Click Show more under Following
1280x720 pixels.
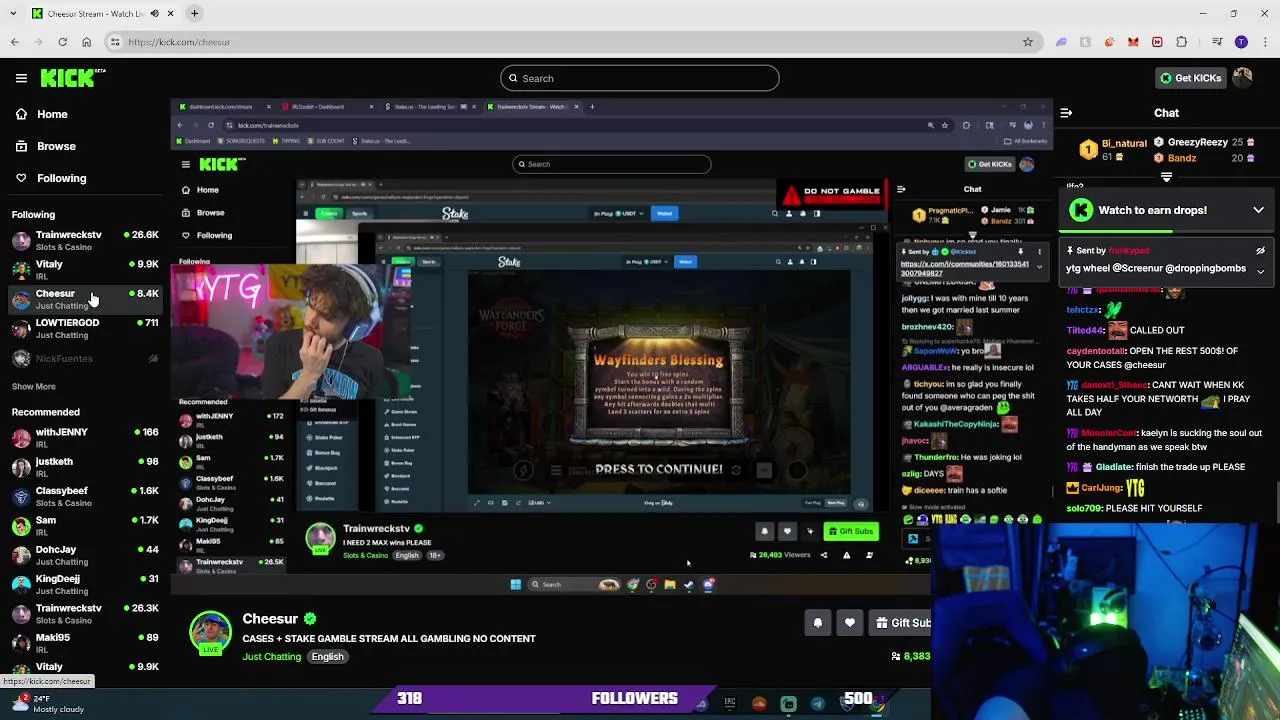tap(33, 386)
